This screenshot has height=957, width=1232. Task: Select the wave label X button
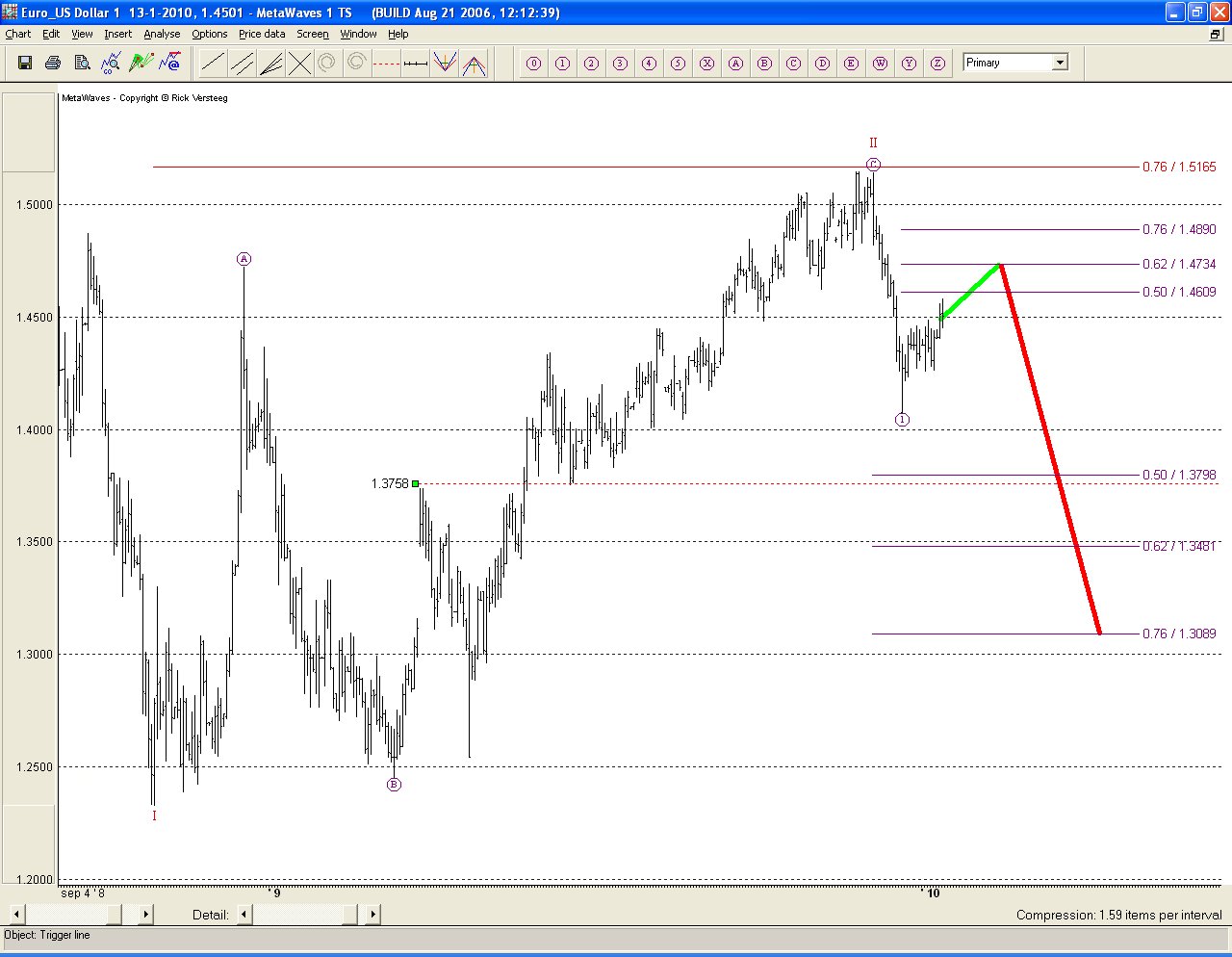click(706, 64)
